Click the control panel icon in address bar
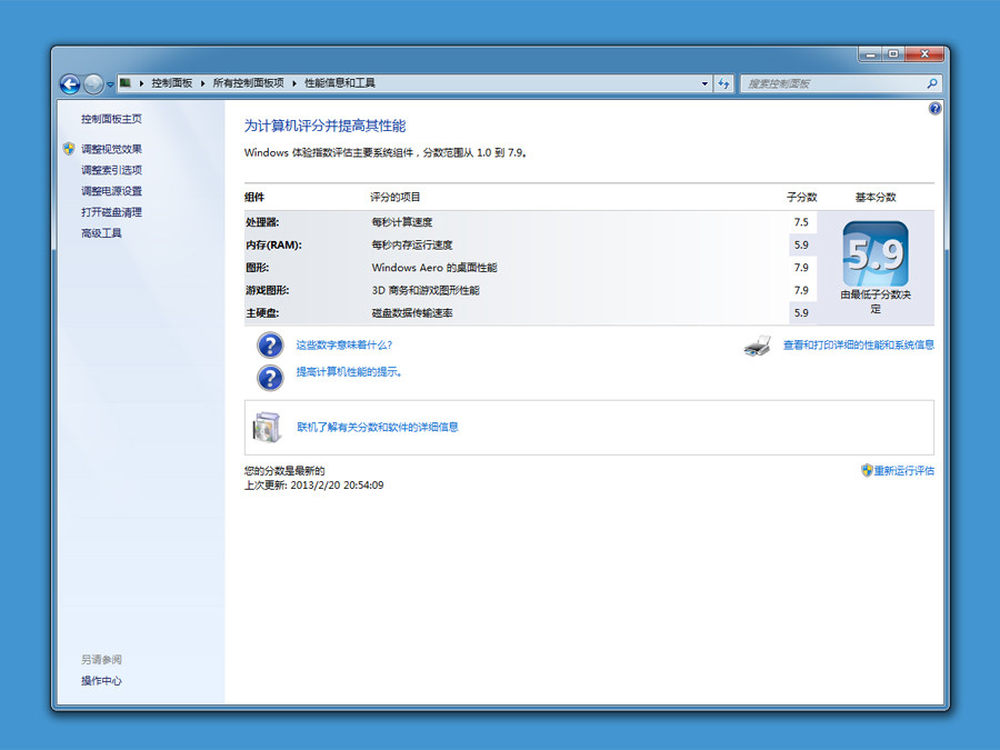The width and height of the screenshot is (1000, 750). [126, 83]
